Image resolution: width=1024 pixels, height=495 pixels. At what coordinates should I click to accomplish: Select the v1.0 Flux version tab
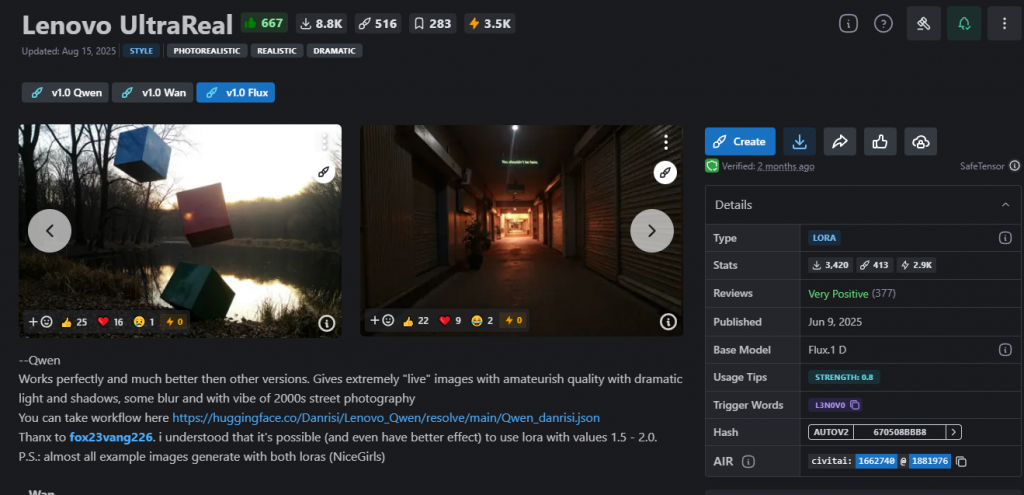pyautogui.click(x=236, y=93)
